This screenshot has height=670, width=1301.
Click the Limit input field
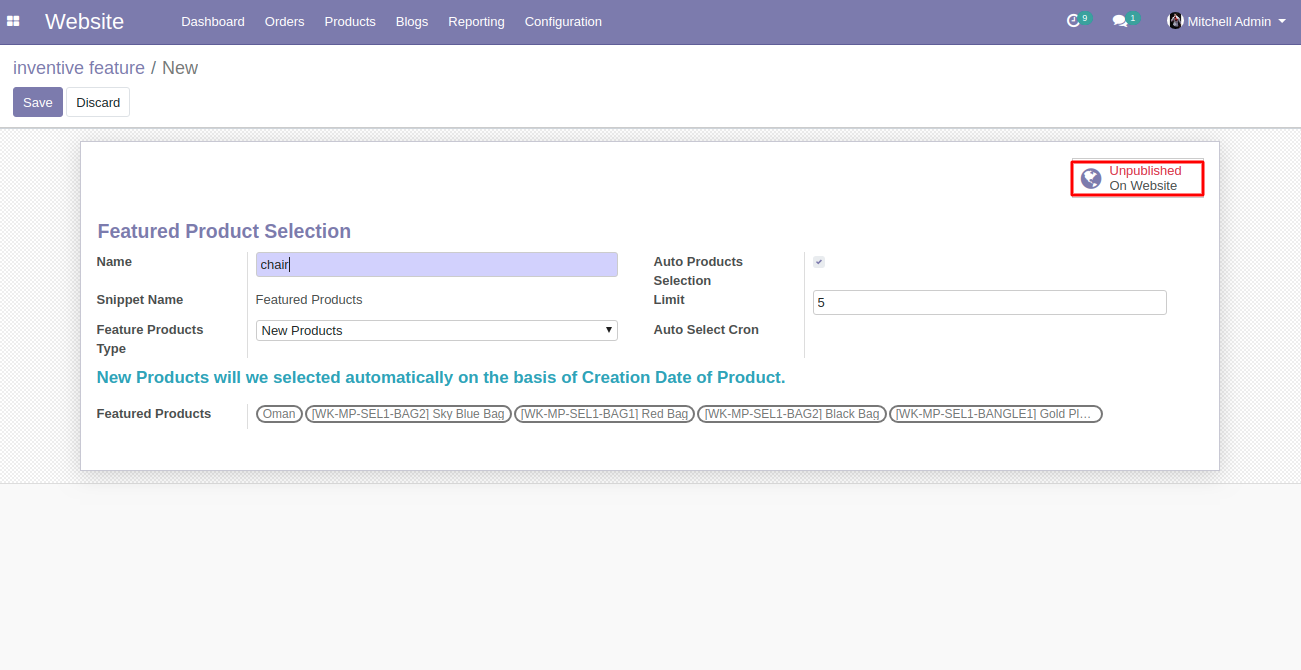[989, 302]
